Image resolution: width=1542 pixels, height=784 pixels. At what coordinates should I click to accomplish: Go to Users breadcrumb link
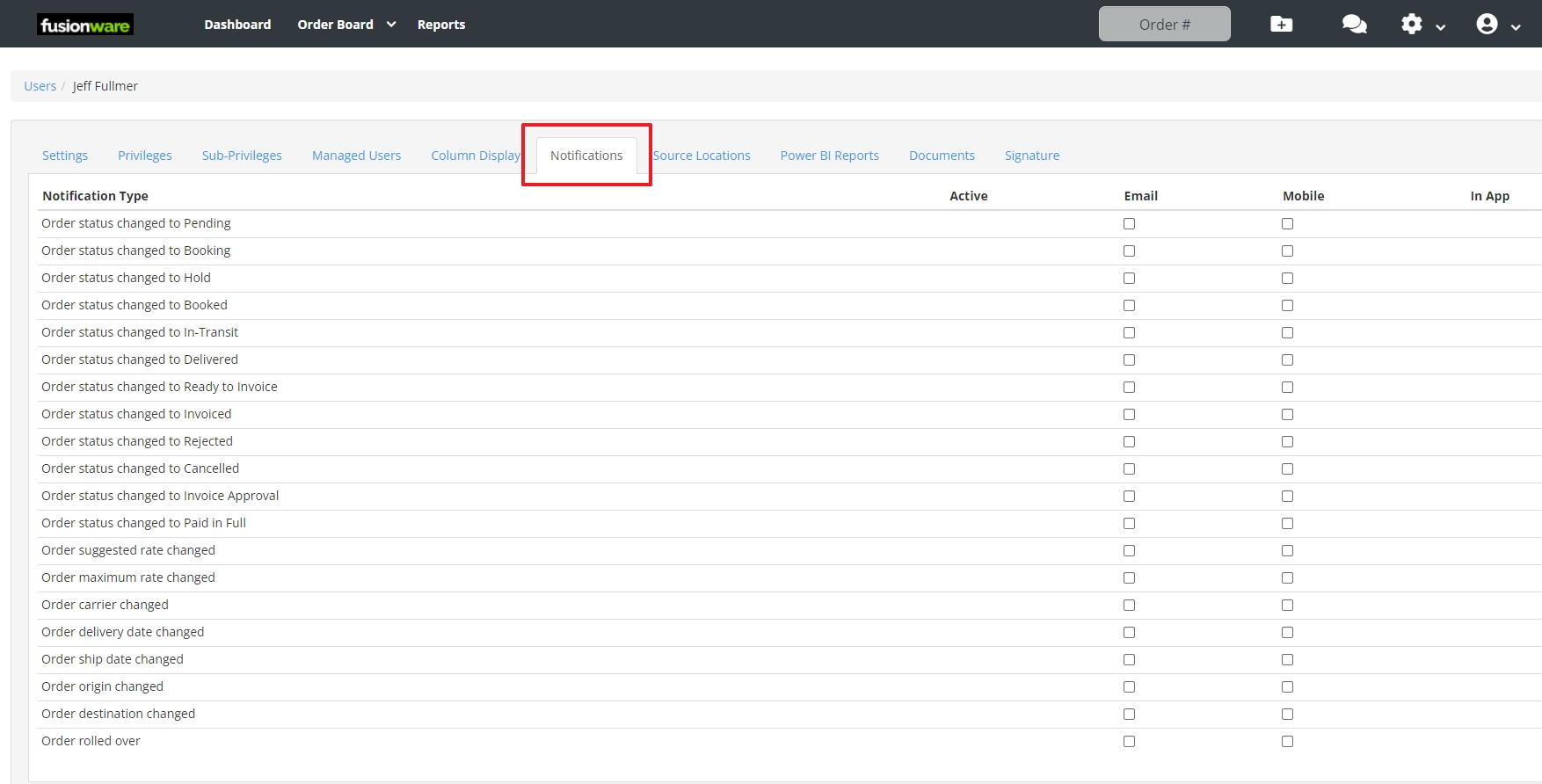[40, 86]
